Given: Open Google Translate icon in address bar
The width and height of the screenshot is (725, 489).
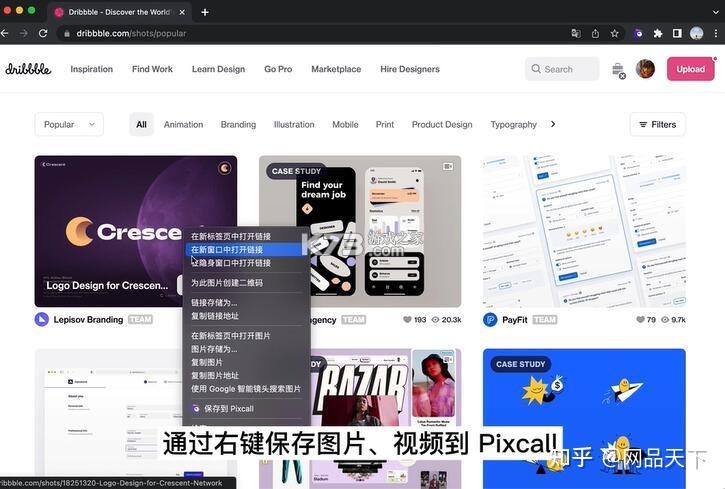Looking at the screenshot, I should point(576,33).
